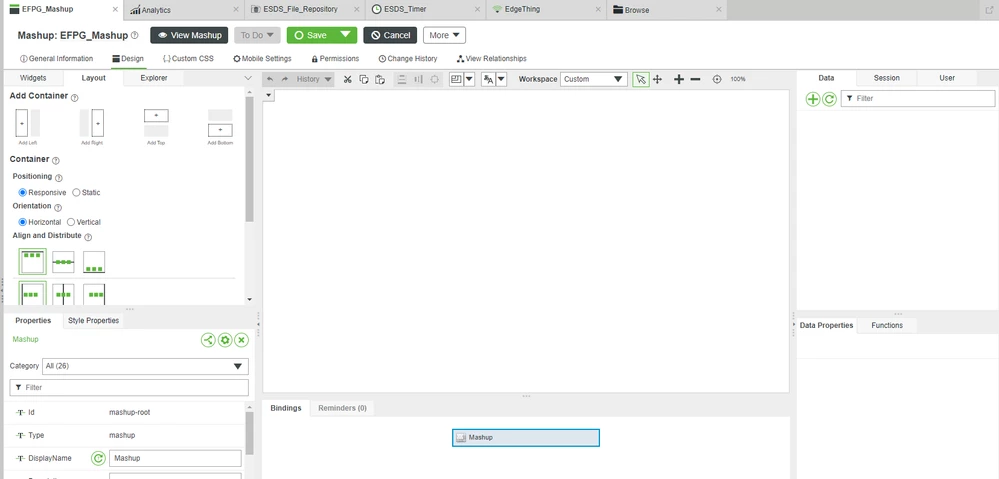Open the Session tab
This screenshot has height=479, width=999.
coord(886,78)
